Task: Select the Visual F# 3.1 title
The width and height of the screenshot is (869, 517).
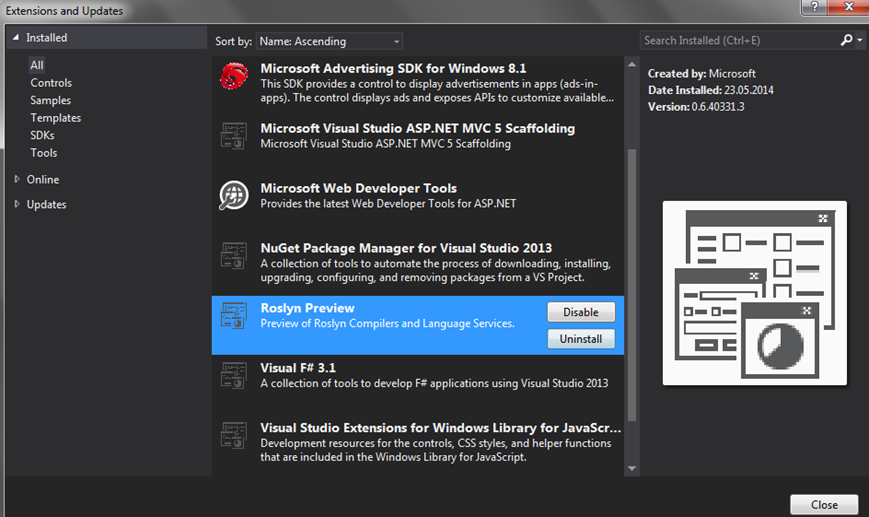Action: coord(298,367)
